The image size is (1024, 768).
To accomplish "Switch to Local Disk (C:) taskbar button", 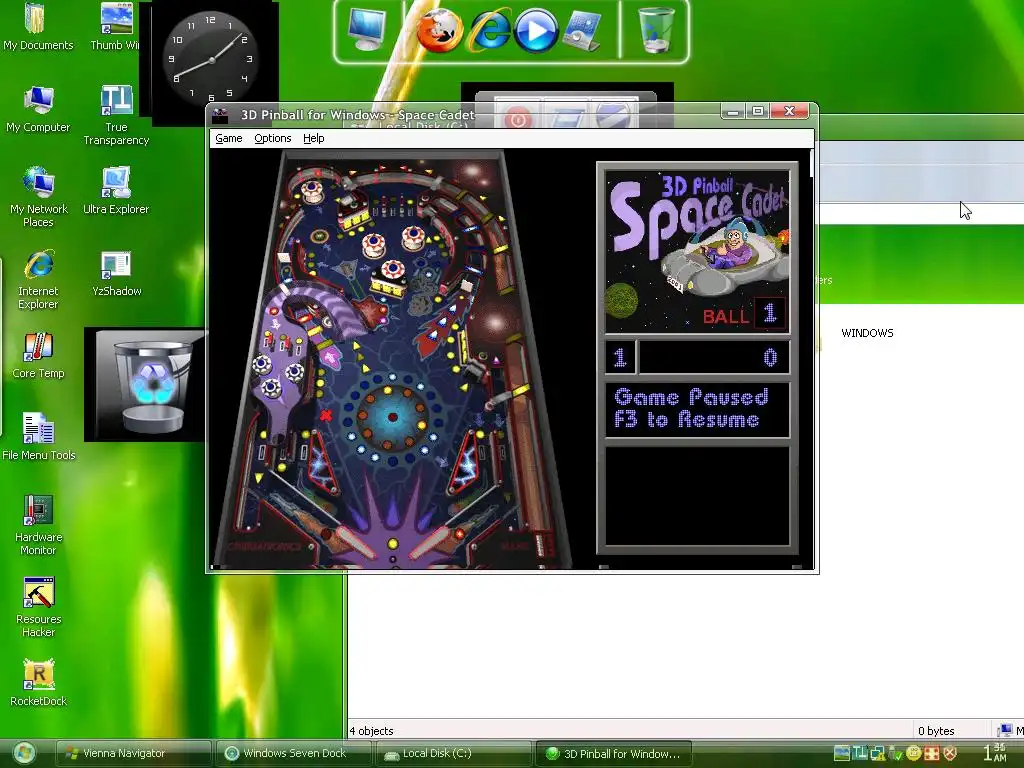I will point(454,754).
